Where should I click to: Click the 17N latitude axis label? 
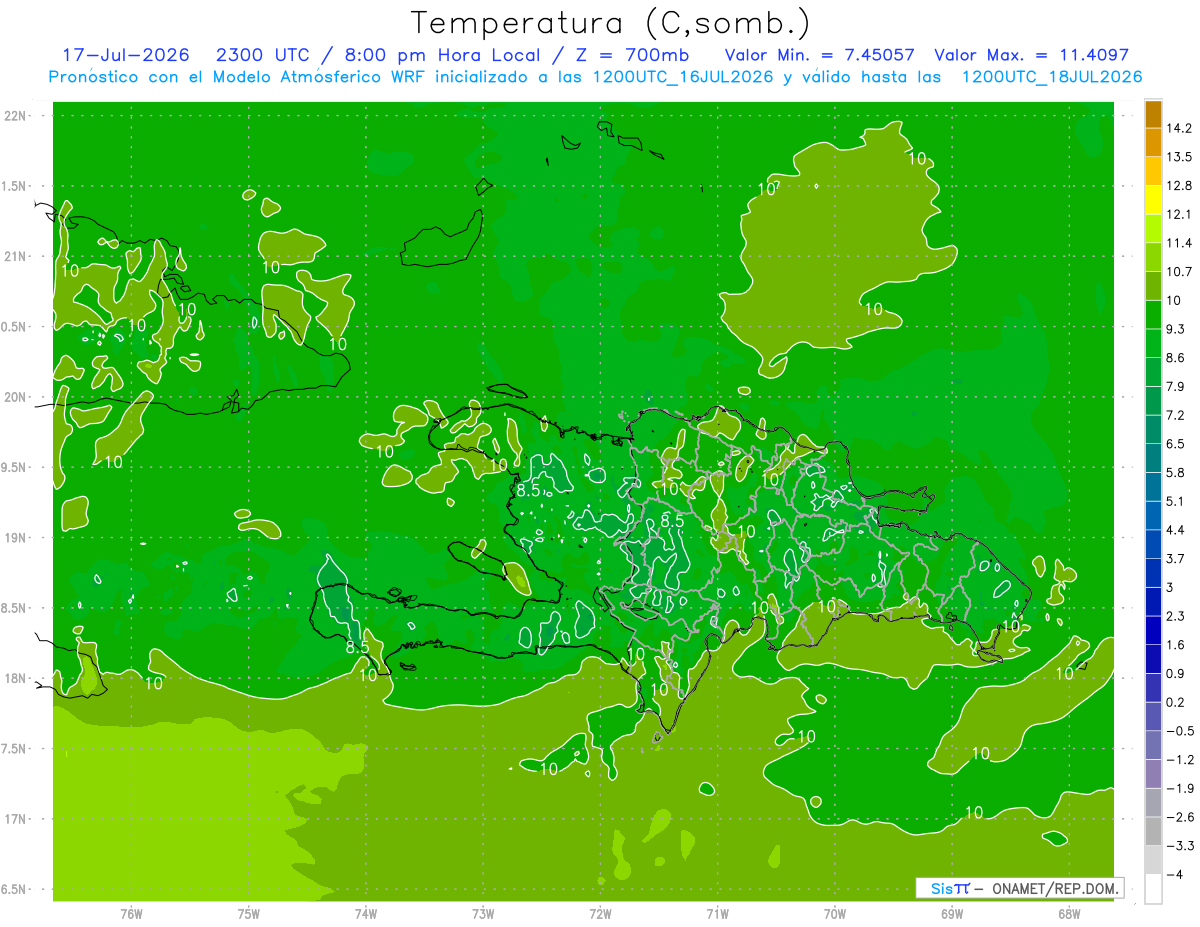[x=17, y=819]
